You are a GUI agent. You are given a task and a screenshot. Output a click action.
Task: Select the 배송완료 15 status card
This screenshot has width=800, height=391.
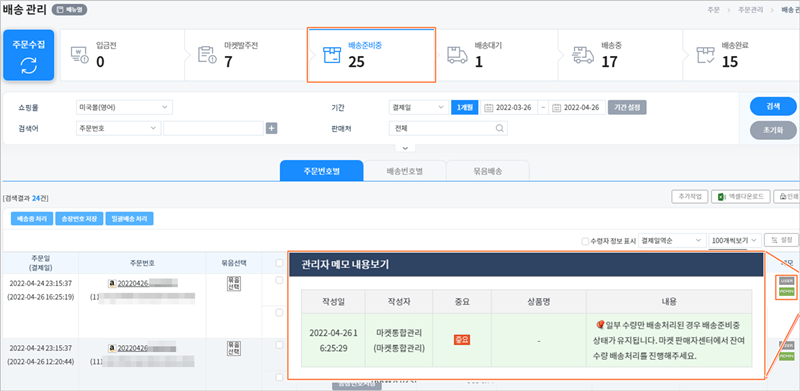(x=741, y=55)
